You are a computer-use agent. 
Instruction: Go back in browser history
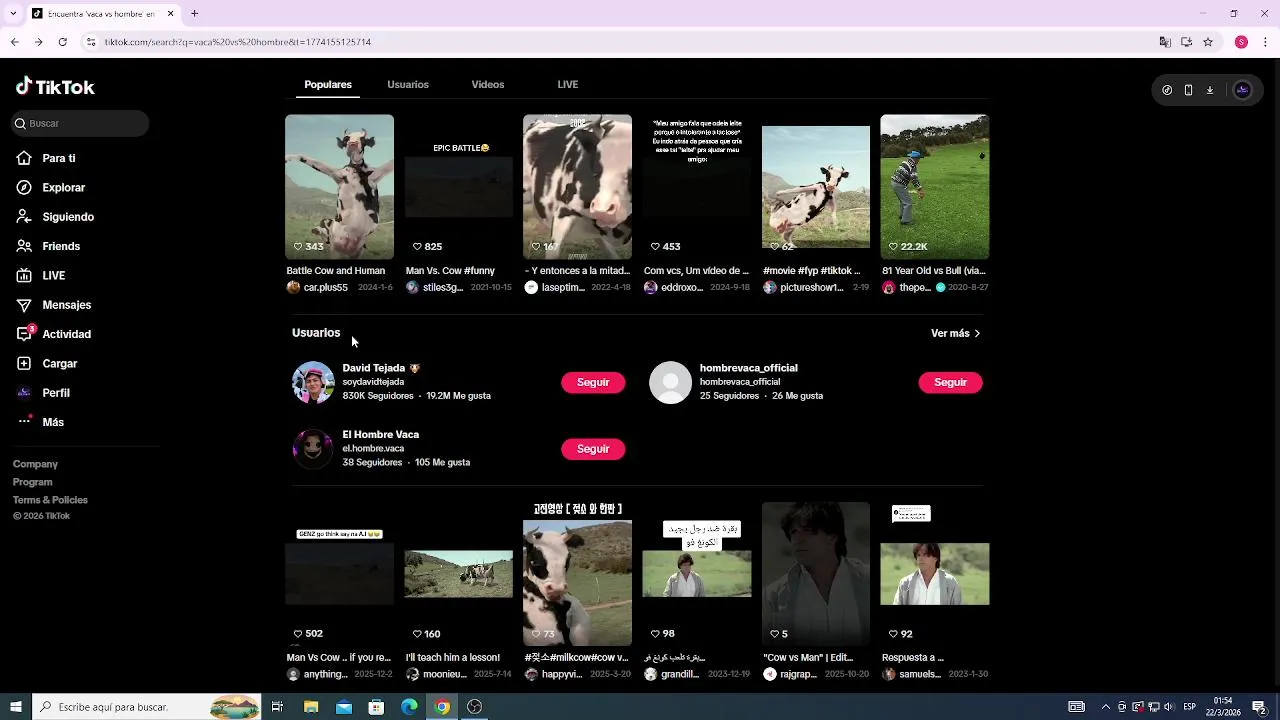[14, 42]
